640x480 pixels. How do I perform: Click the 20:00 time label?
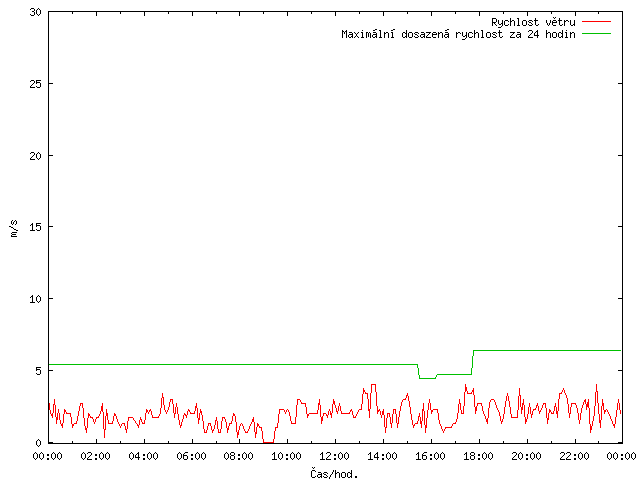[526, 456]
